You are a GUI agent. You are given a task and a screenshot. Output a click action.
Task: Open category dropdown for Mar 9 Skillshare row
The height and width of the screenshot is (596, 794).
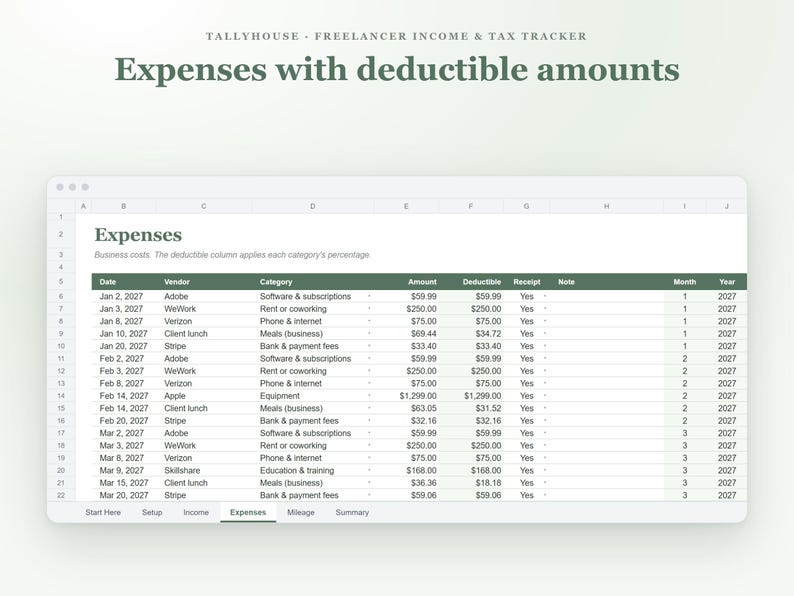369,470
